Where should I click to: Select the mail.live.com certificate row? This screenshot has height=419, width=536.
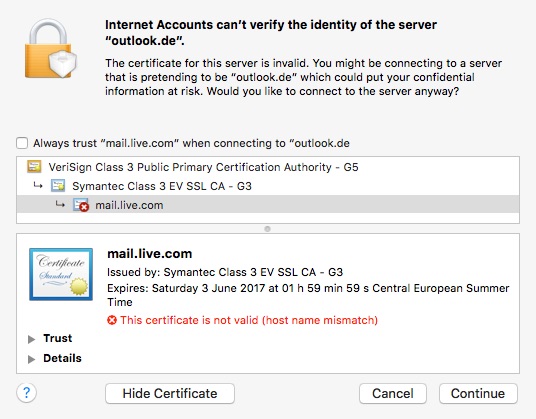point(268,205)
